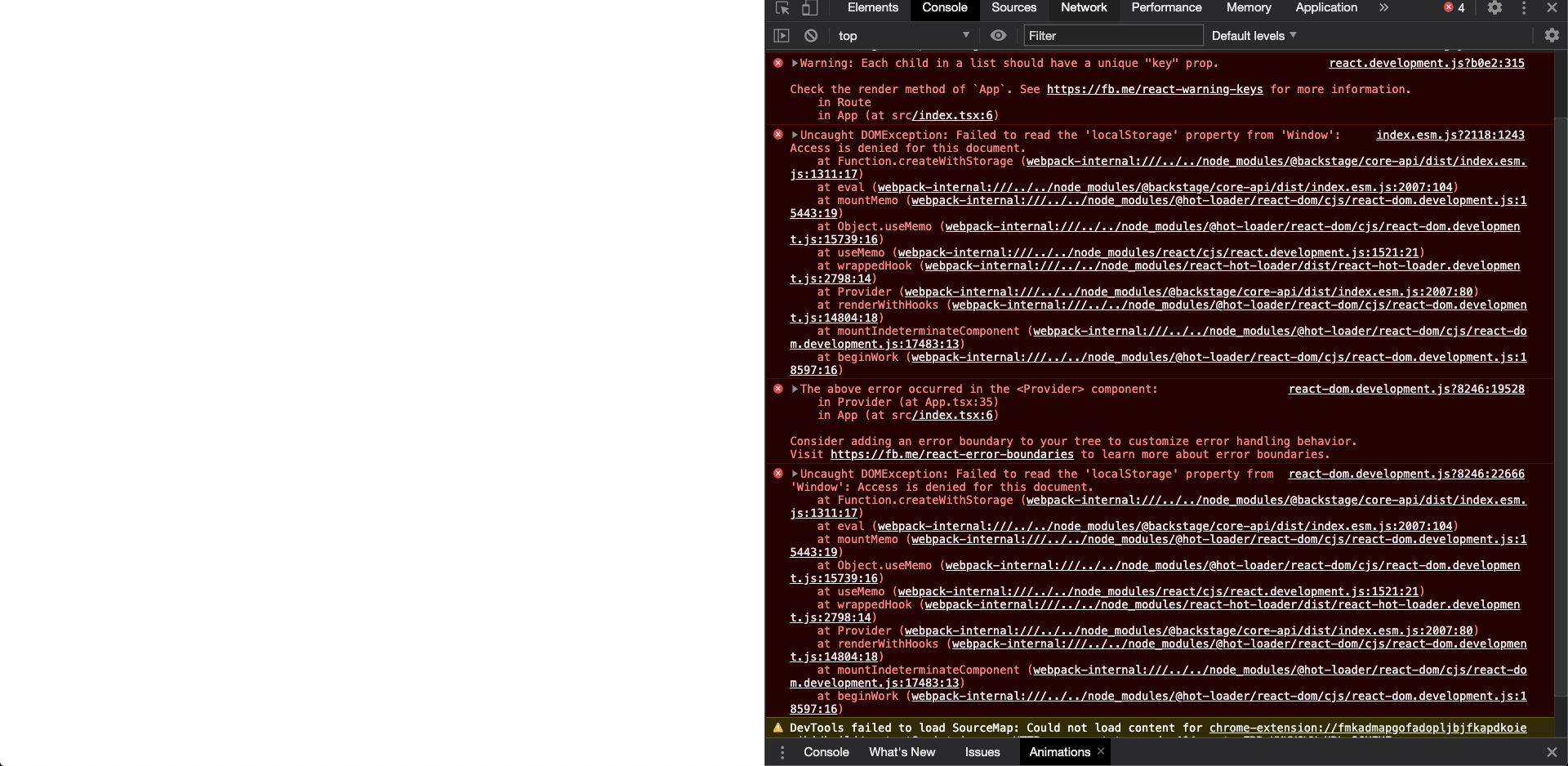
Task: Open the Default levels dropdown
Action: click(x=1254, y=35)
